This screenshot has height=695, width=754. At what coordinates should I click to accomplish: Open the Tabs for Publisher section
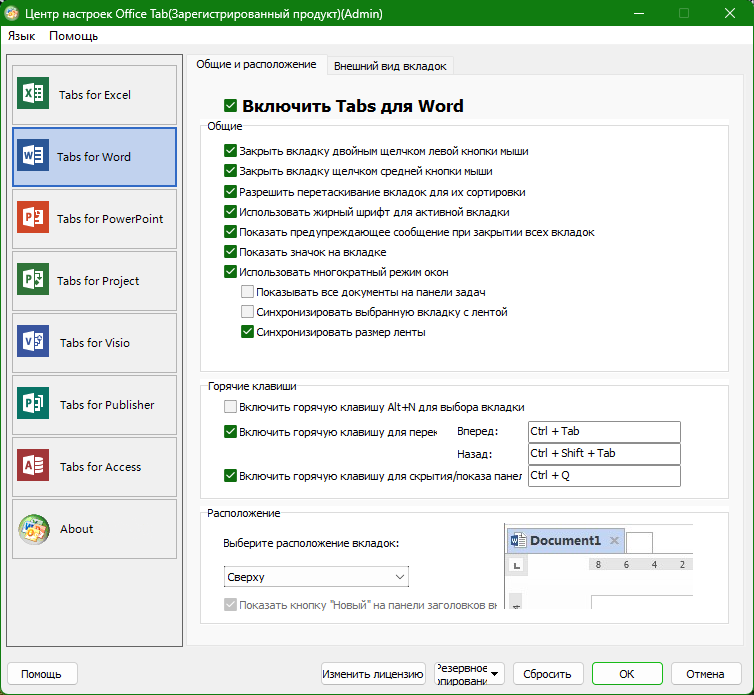(94, 405)
